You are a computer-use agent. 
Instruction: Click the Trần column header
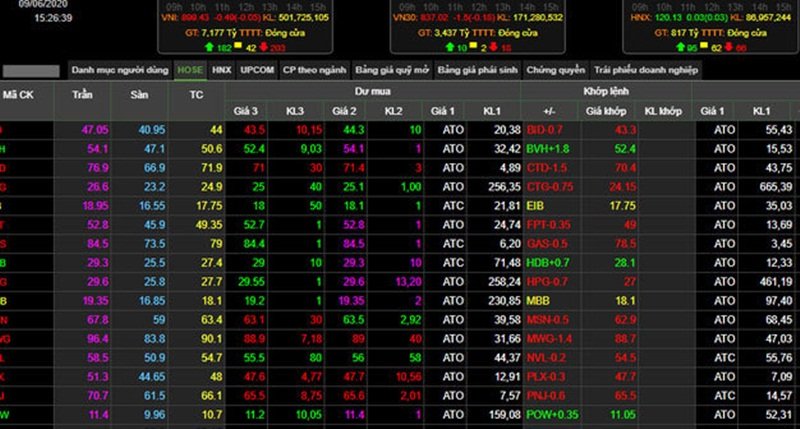[x=82, y=95]
